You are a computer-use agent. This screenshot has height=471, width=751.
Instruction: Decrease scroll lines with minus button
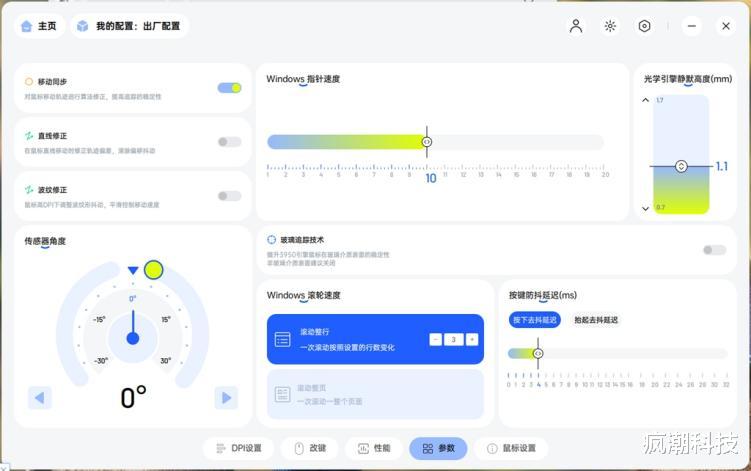[x=435, y=340]
